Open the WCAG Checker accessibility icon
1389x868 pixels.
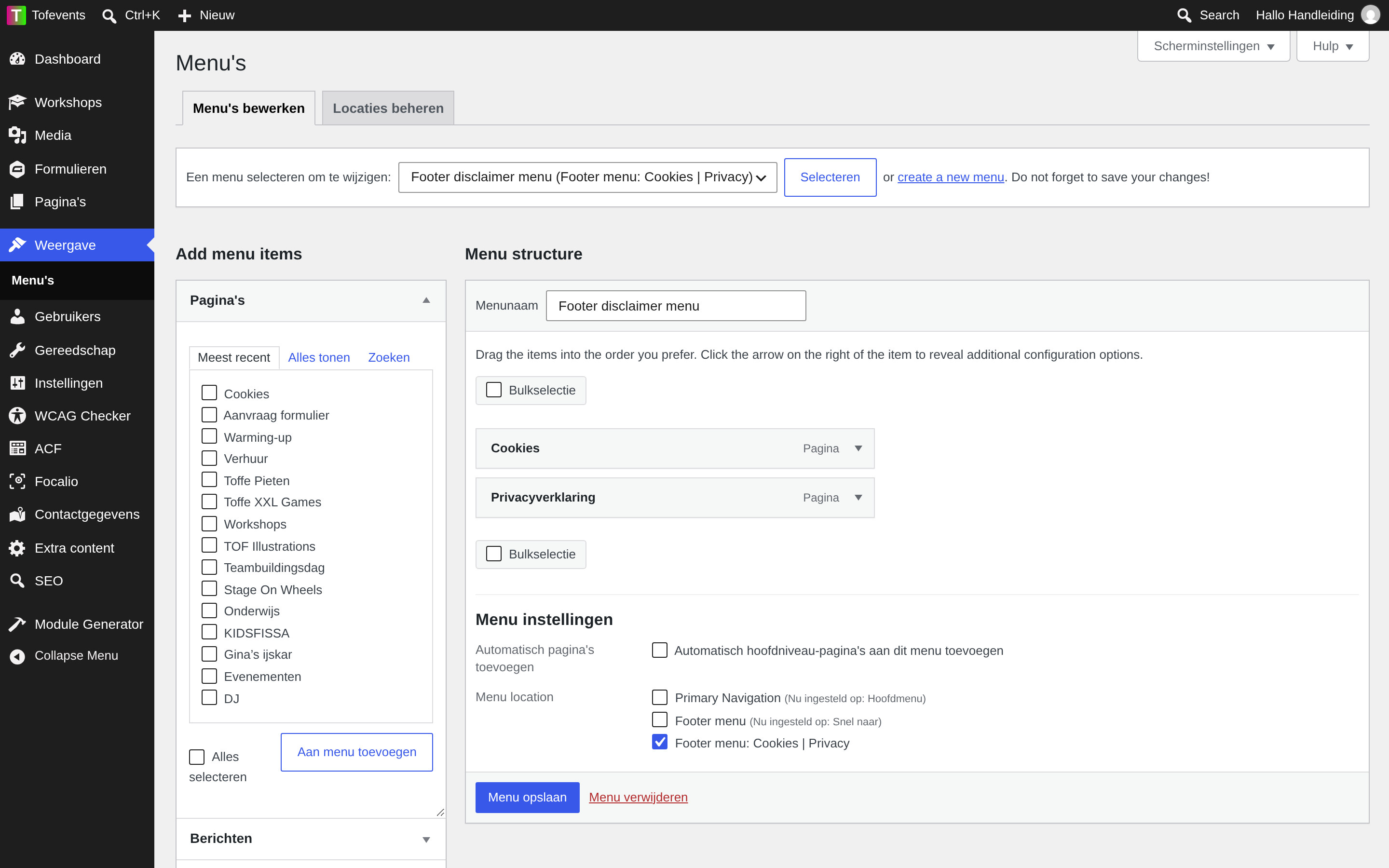pyautogui.click(x=17, y=416)
